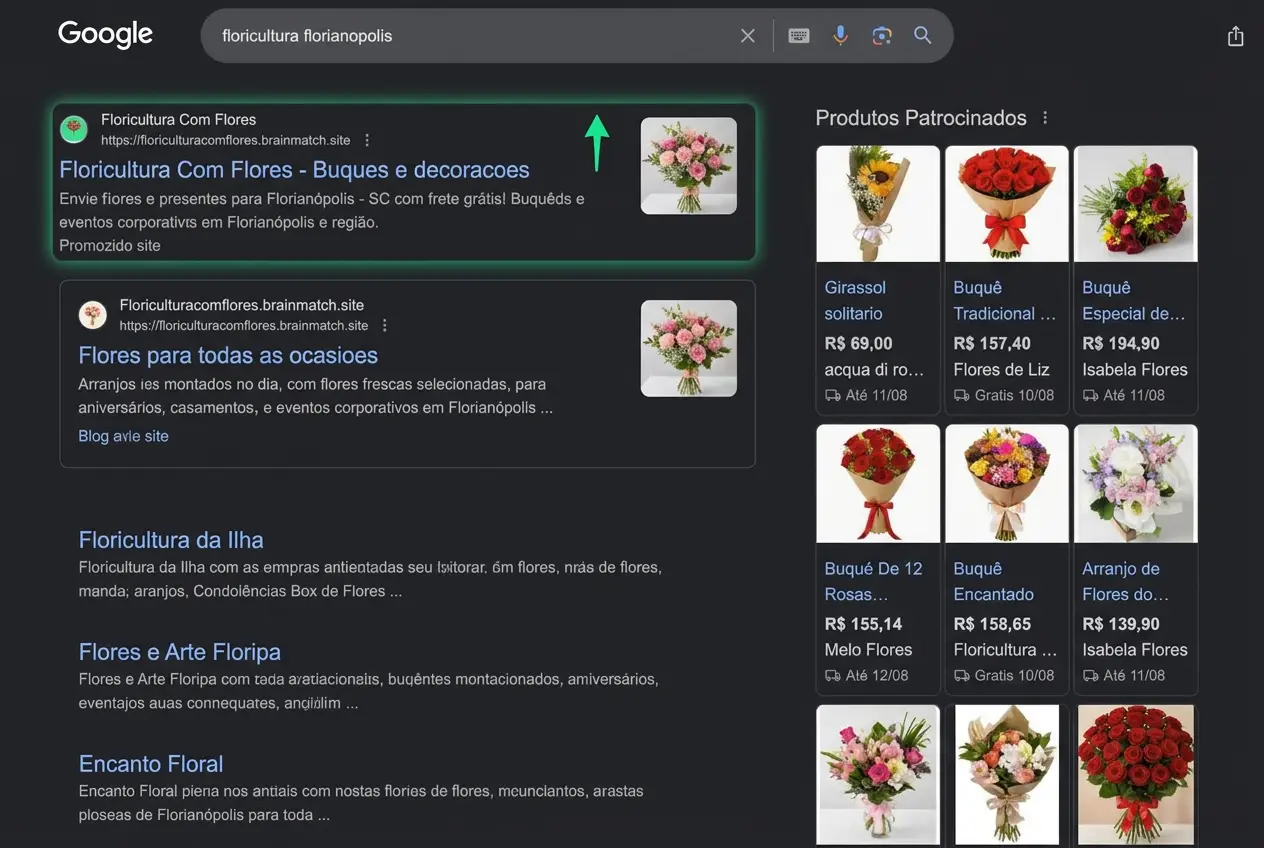Click seller name Melo Flores
This screenshot has height=848, width=1264.
point(868,650)
